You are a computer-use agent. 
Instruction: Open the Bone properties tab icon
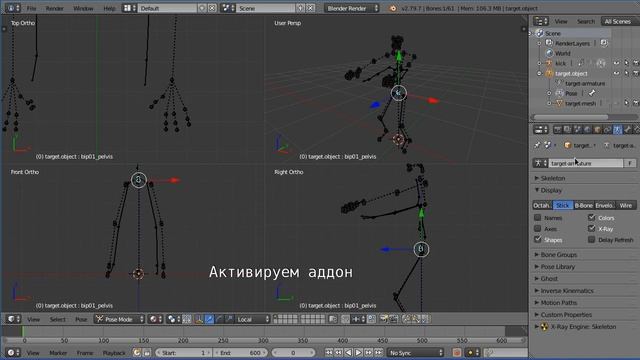(628, 130)
